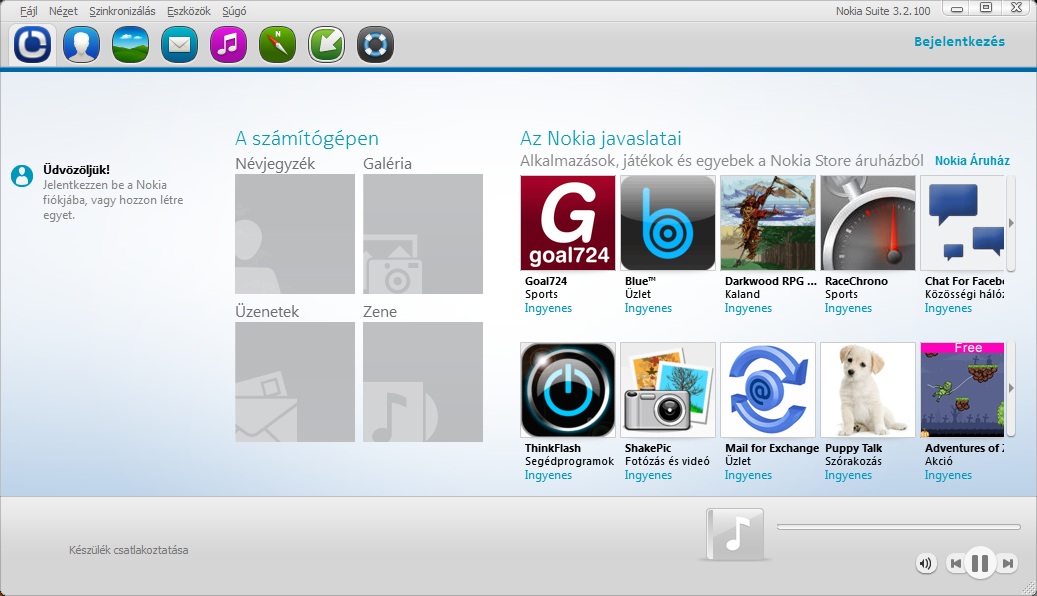The height and width of the screenshot is (596, 1037).
Task: Click Ingyenes under Puppy Talk
Action: tap(848, 475)
